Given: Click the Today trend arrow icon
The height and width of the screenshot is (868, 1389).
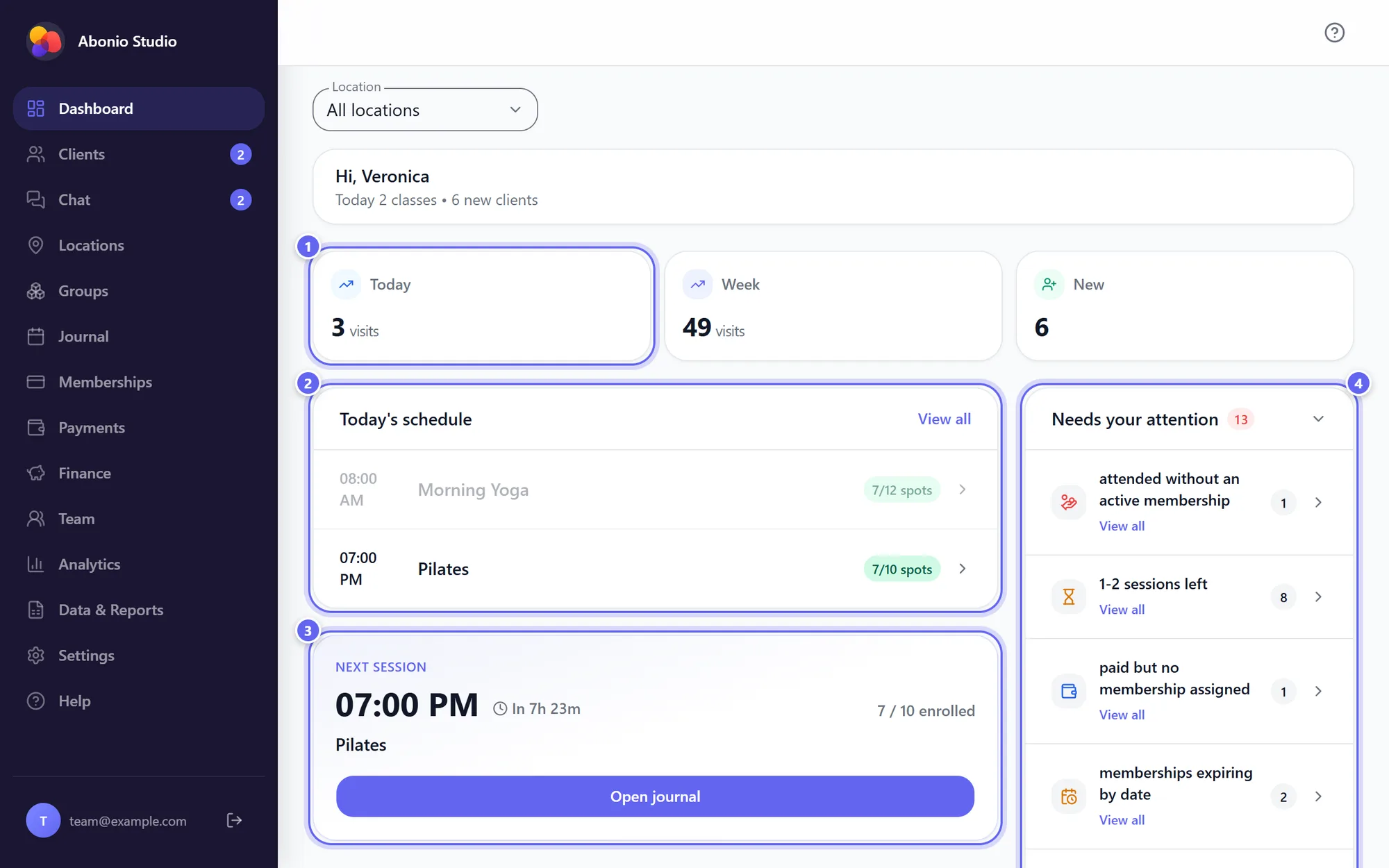Looking at the screenshot, I should click(346, 284).
